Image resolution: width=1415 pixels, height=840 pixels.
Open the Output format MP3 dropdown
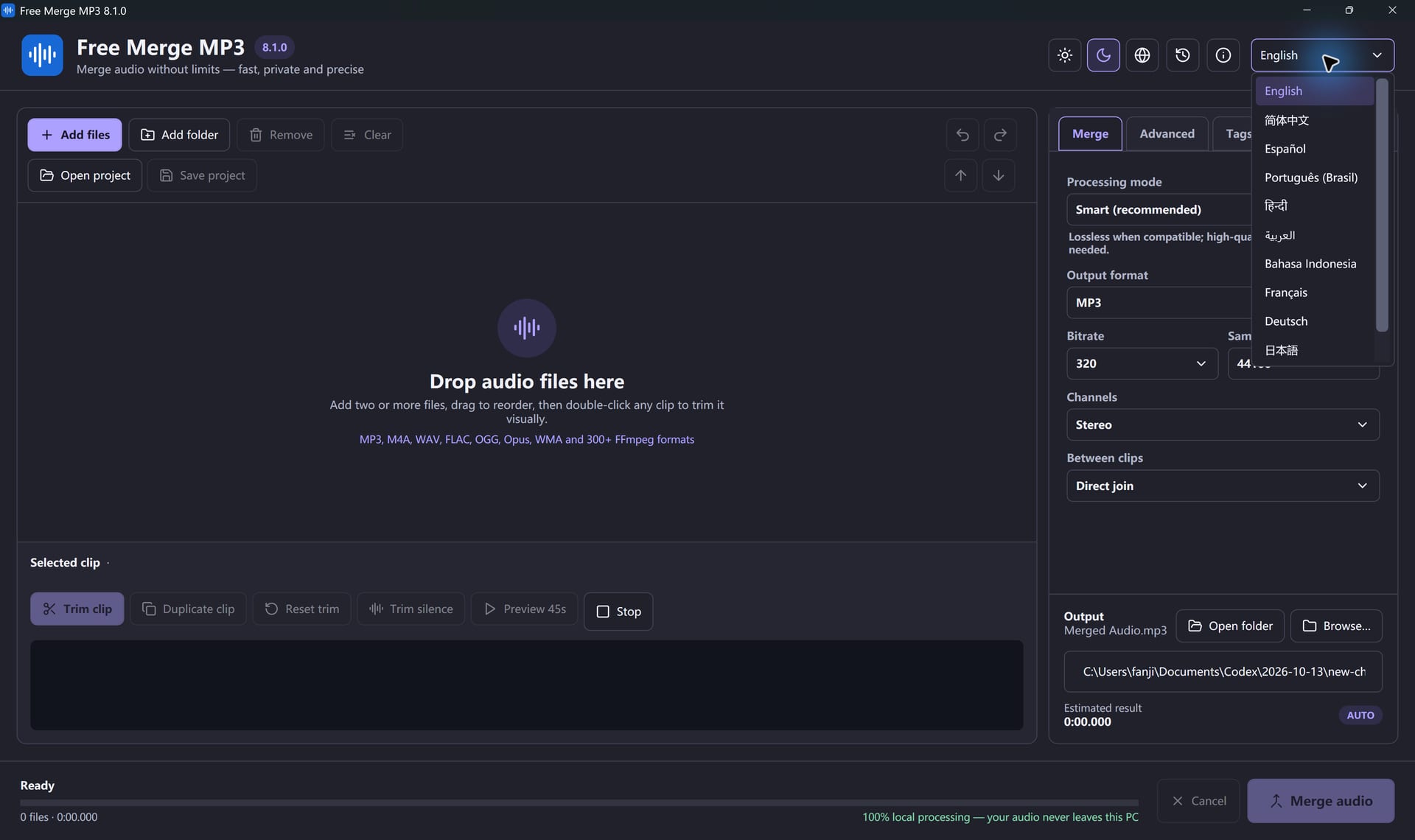(x=1159, y=303)
